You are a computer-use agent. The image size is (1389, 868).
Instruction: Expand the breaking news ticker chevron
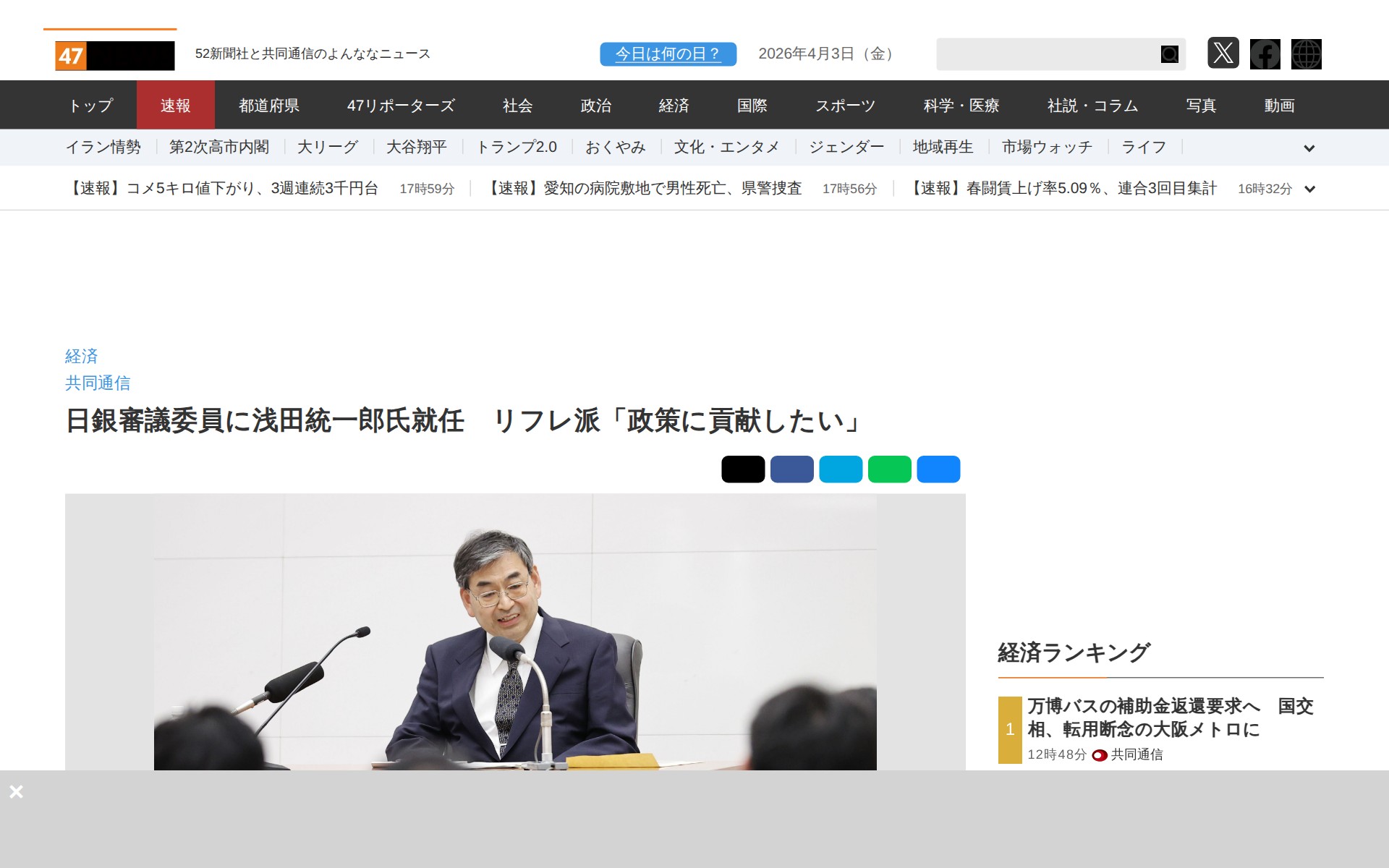[x=1309, y=189]
